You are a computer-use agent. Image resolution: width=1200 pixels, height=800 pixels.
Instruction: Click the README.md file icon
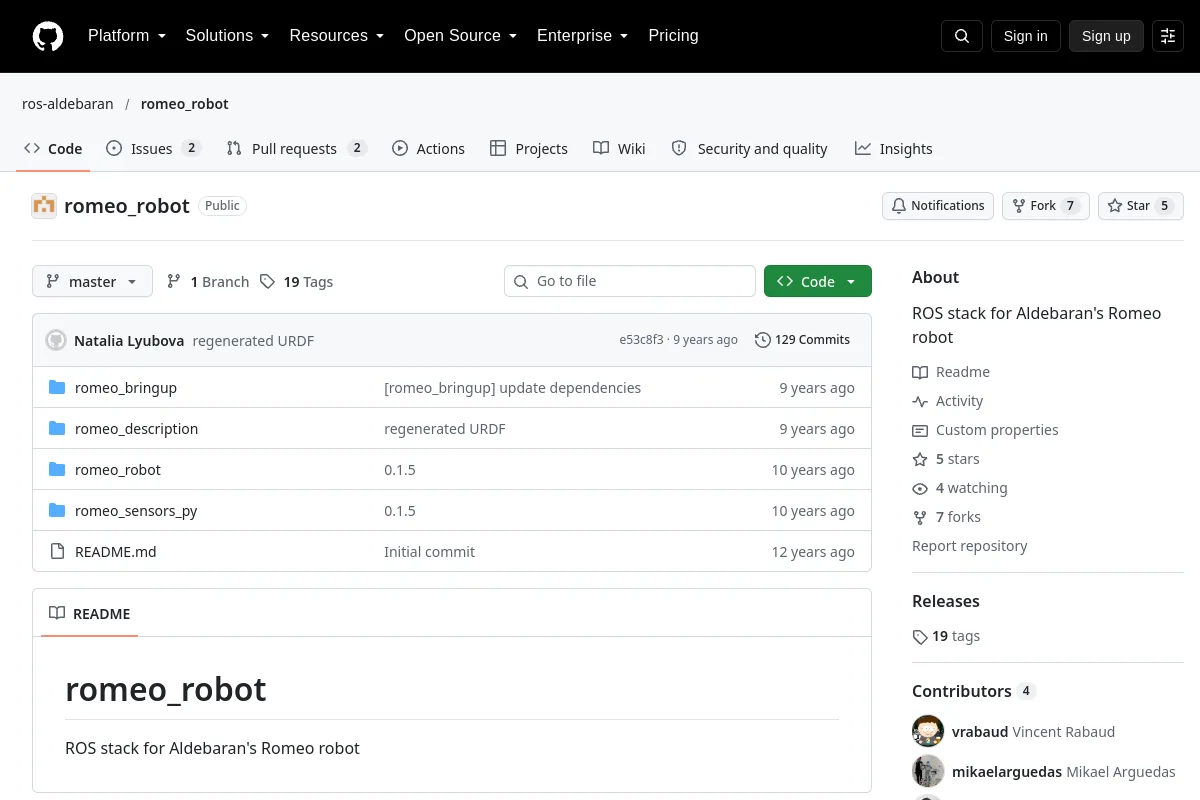tap(57, 552)
